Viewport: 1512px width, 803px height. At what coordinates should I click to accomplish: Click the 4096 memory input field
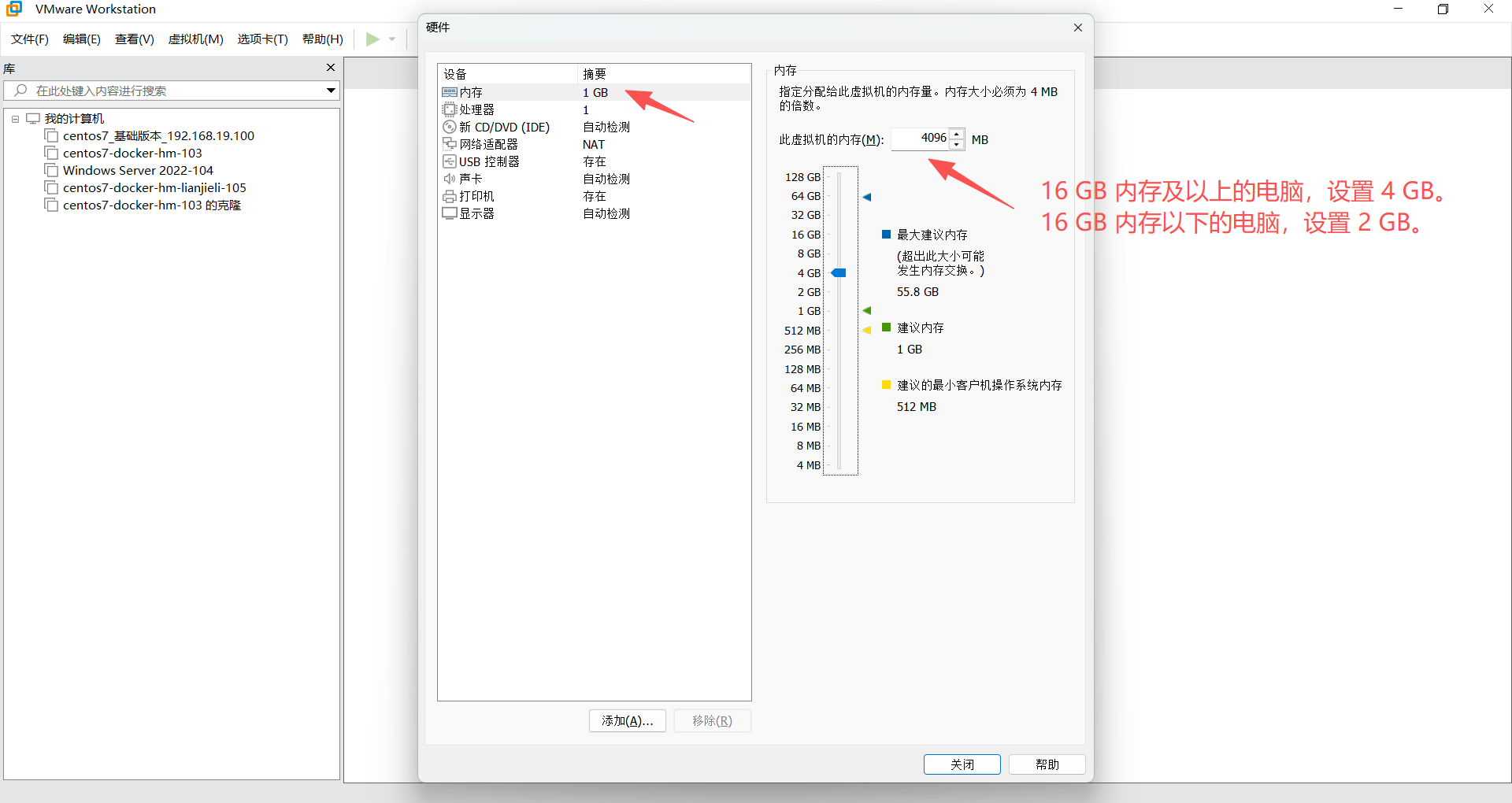[920, 139]
